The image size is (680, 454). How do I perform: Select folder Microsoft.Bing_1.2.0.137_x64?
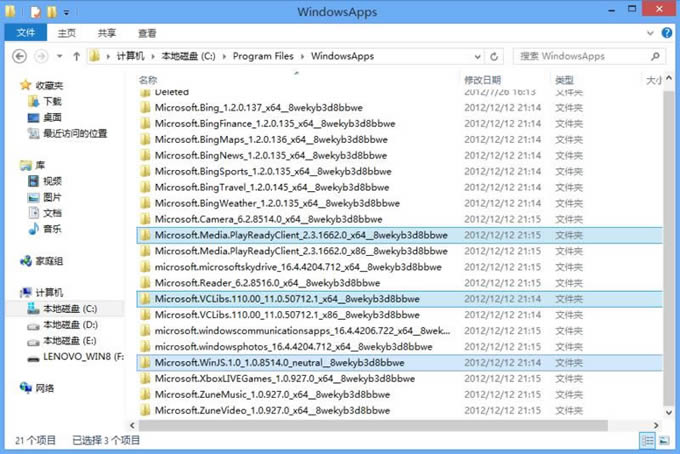pyautogui.click(x=258, y=108)
